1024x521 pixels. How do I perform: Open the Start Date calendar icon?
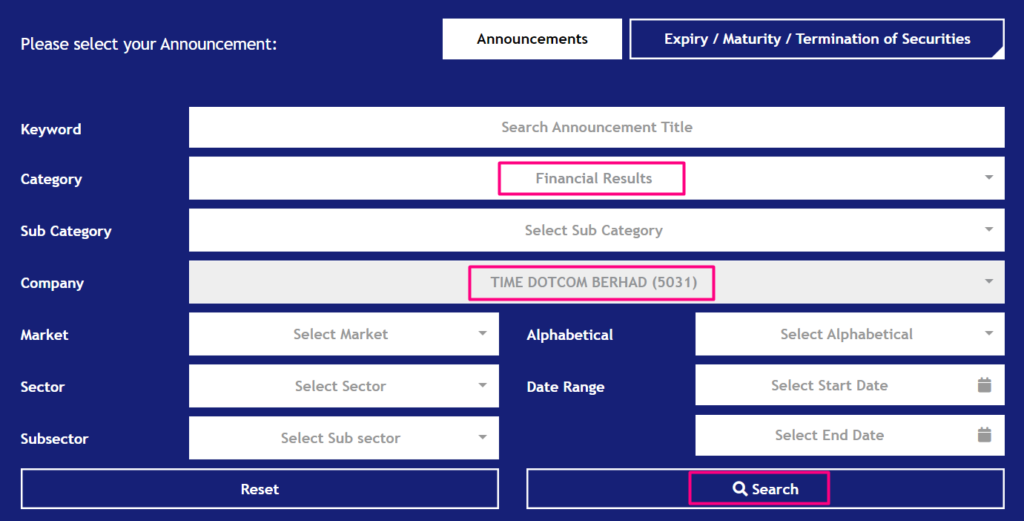tap(984, 385)
